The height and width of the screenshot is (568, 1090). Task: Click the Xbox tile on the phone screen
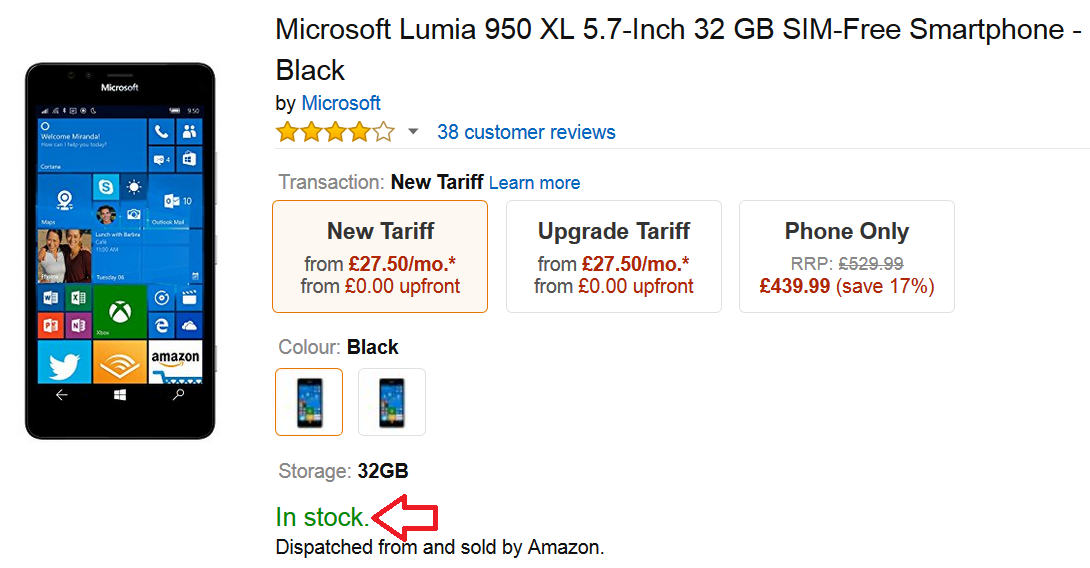coord(120,312)
